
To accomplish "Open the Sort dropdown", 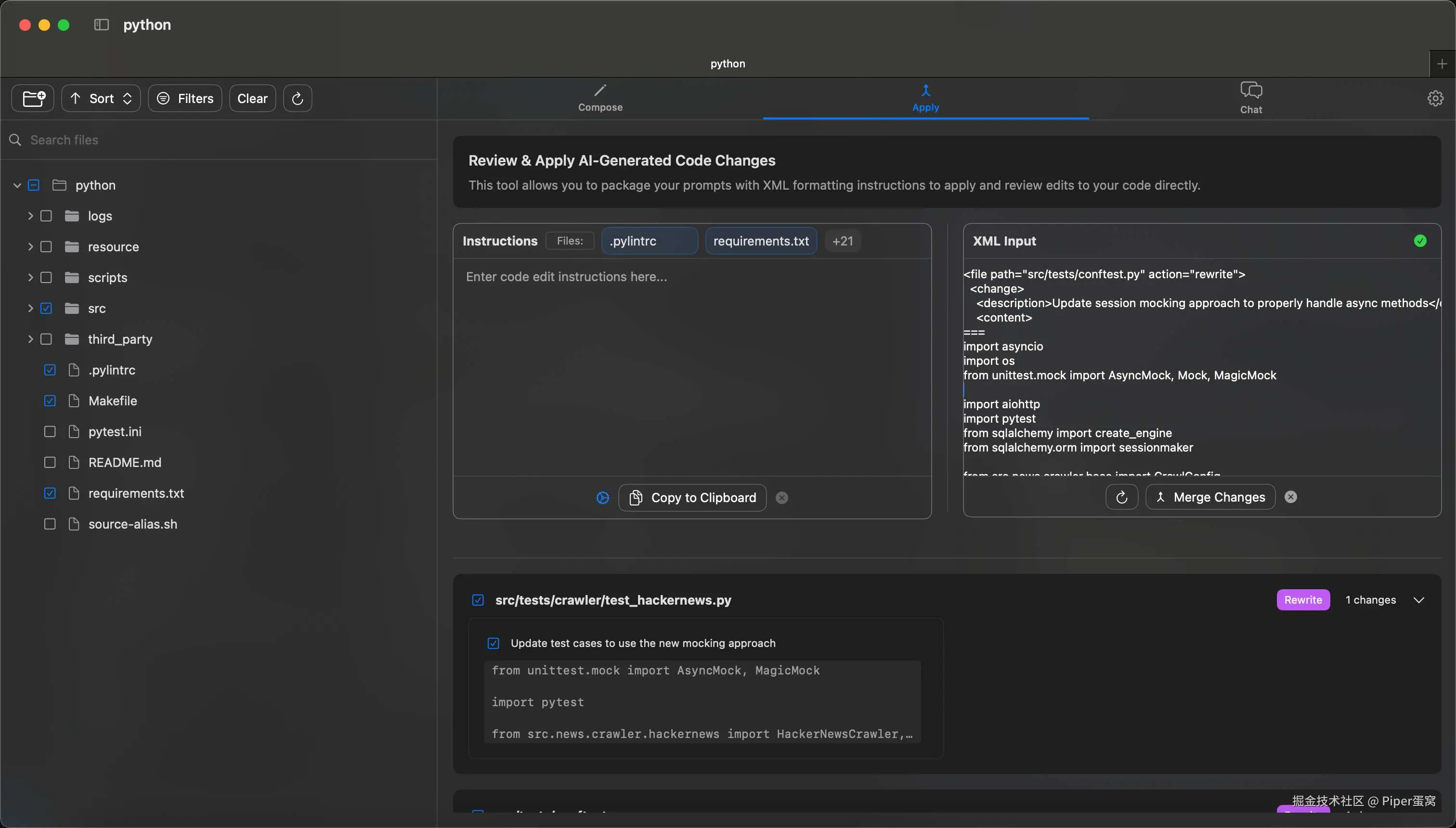I will (x=101, y=98).
